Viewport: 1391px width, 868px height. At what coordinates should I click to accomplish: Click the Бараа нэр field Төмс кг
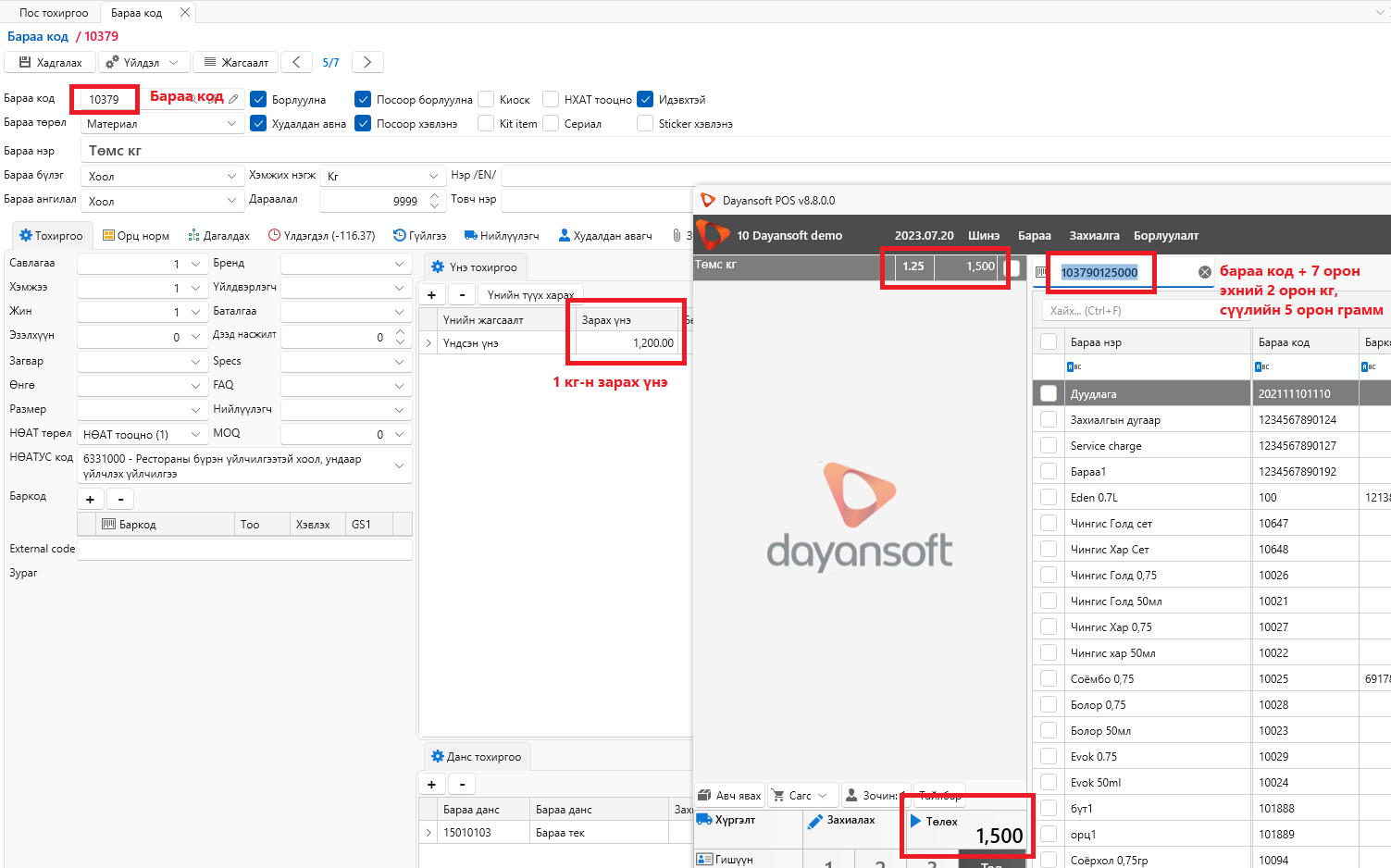click(x=735, y=150)
